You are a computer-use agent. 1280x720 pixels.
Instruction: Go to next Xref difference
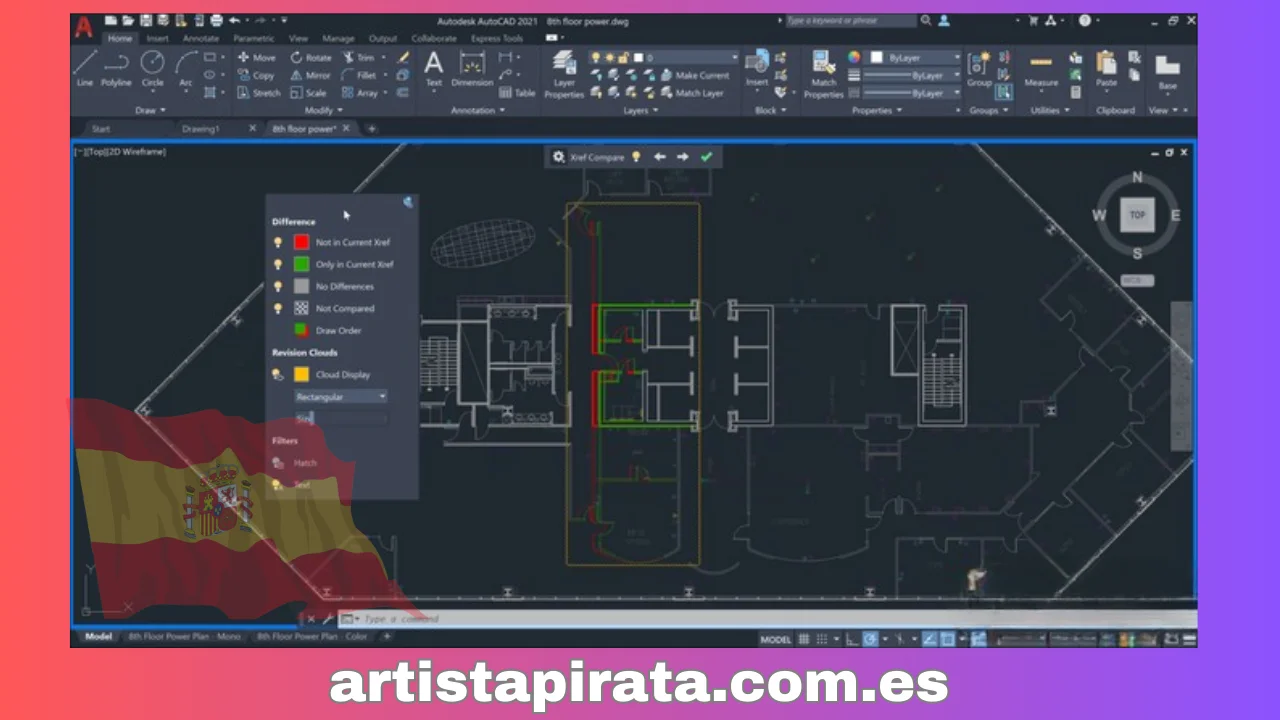(683, 157)
